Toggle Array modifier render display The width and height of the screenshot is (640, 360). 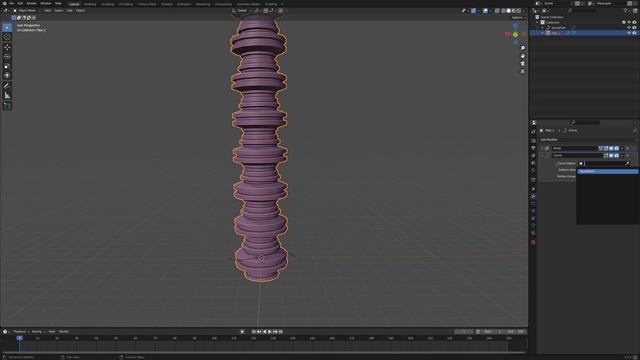(x=616, y=148)
